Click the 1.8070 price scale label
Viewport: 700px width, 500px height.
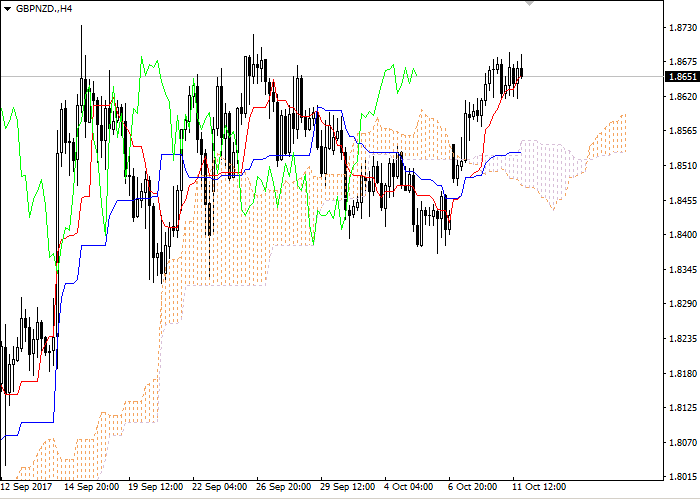point(683,442)
